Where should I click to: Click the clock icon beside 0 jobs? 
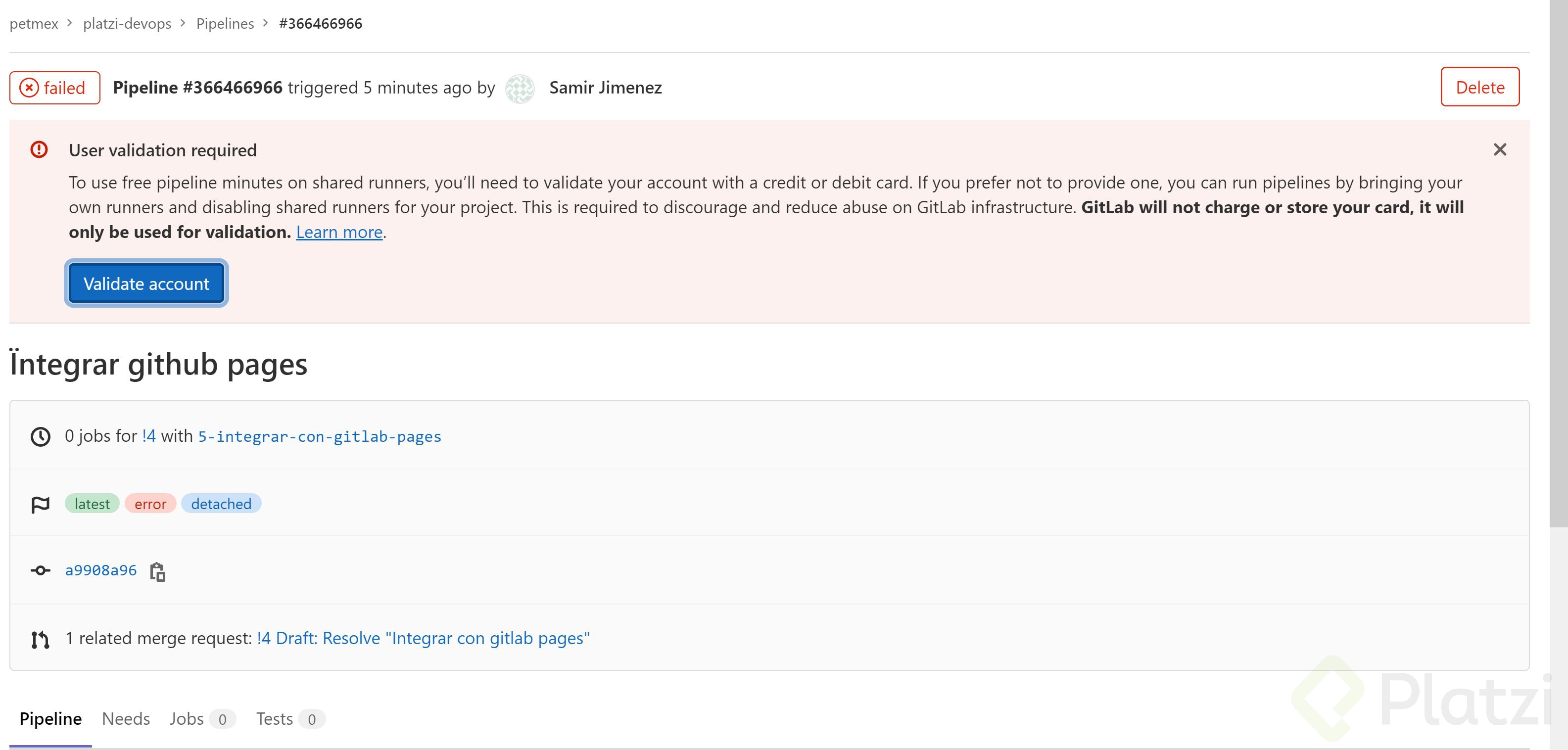tap(41, 436)
